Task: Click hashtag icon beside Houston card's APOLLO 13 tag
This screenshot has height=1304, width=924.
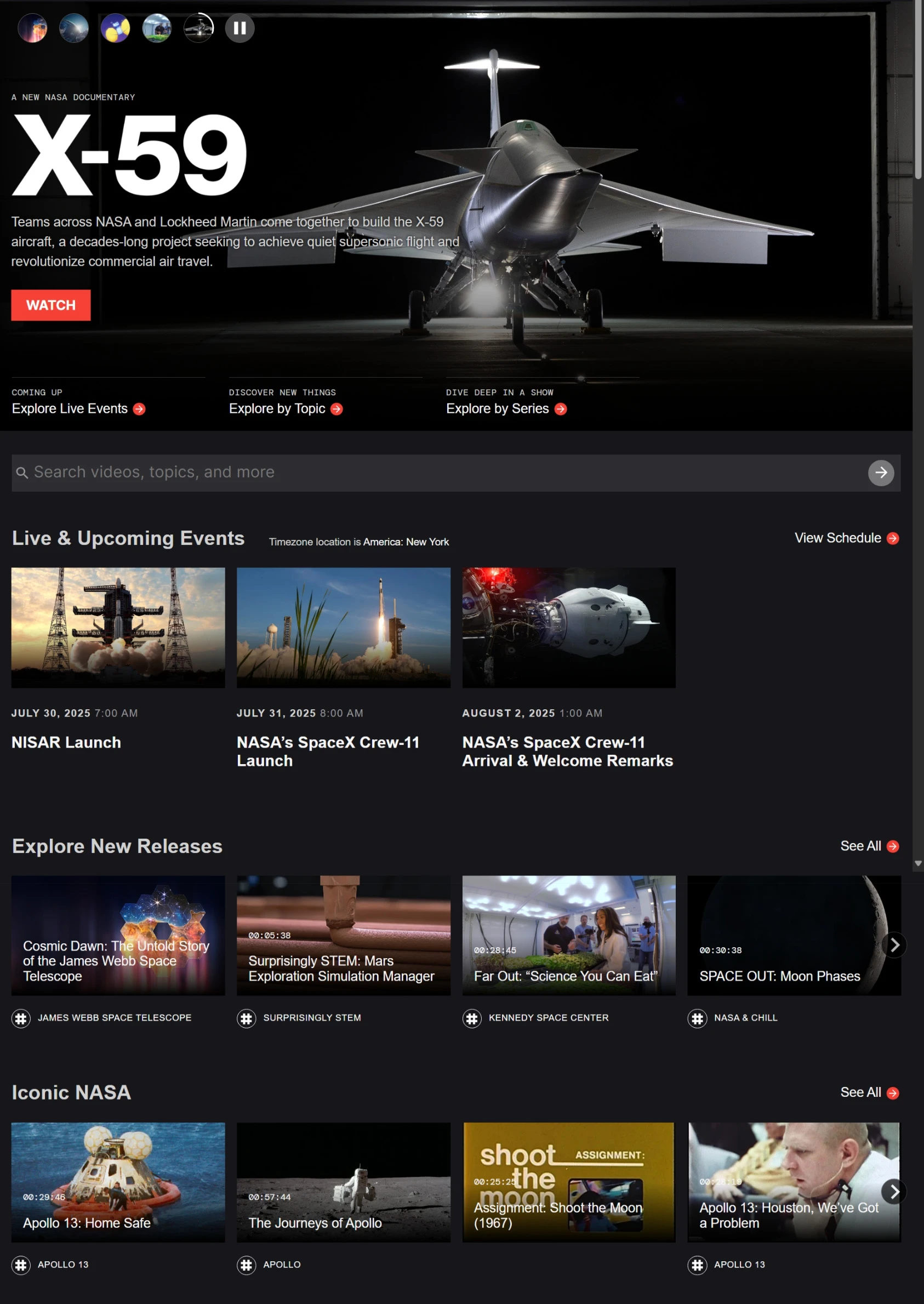Action: pos(697,1265)
